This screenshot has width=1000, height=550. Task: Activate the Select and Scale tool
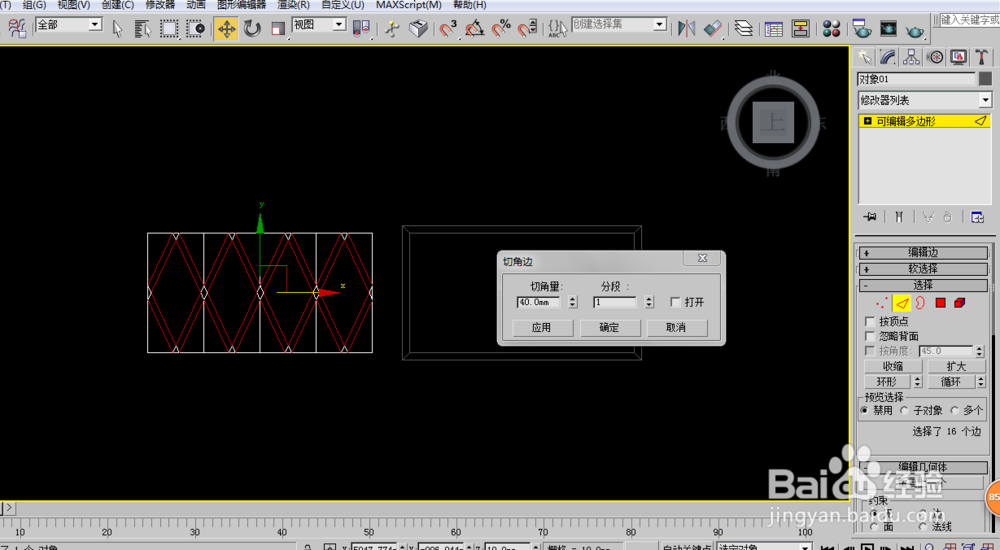click(x=277, y=29)
